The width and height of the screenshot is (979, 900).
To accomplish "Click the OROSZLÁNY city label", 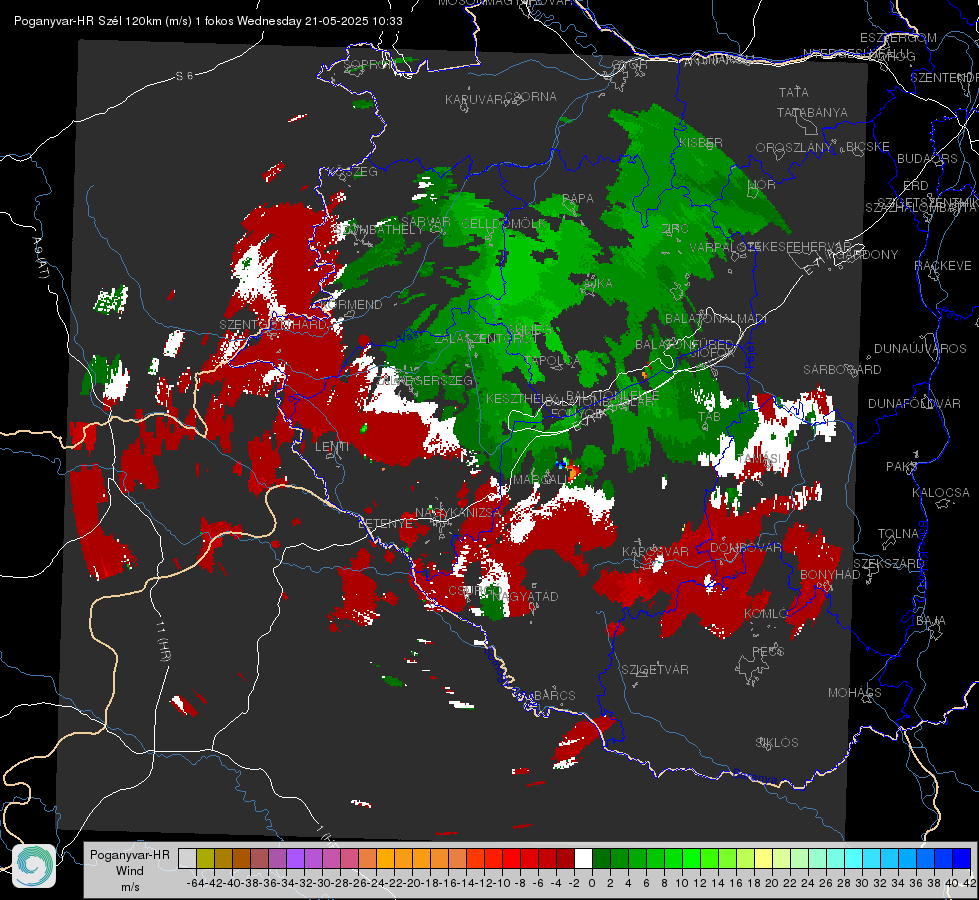I will (794, 148).
